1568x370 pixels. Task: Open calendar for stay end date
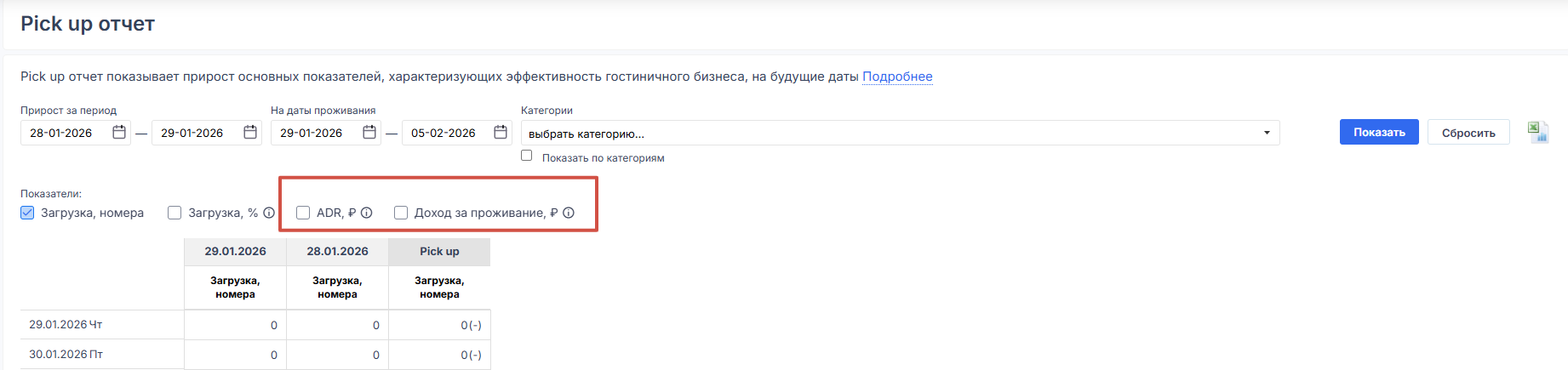click(x=501, y=133)
